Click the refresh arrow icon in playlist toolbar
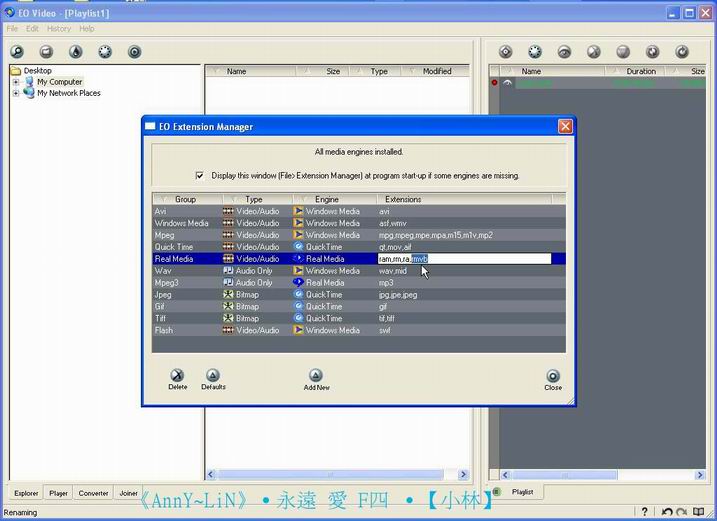717x521 pixels. 682,52
